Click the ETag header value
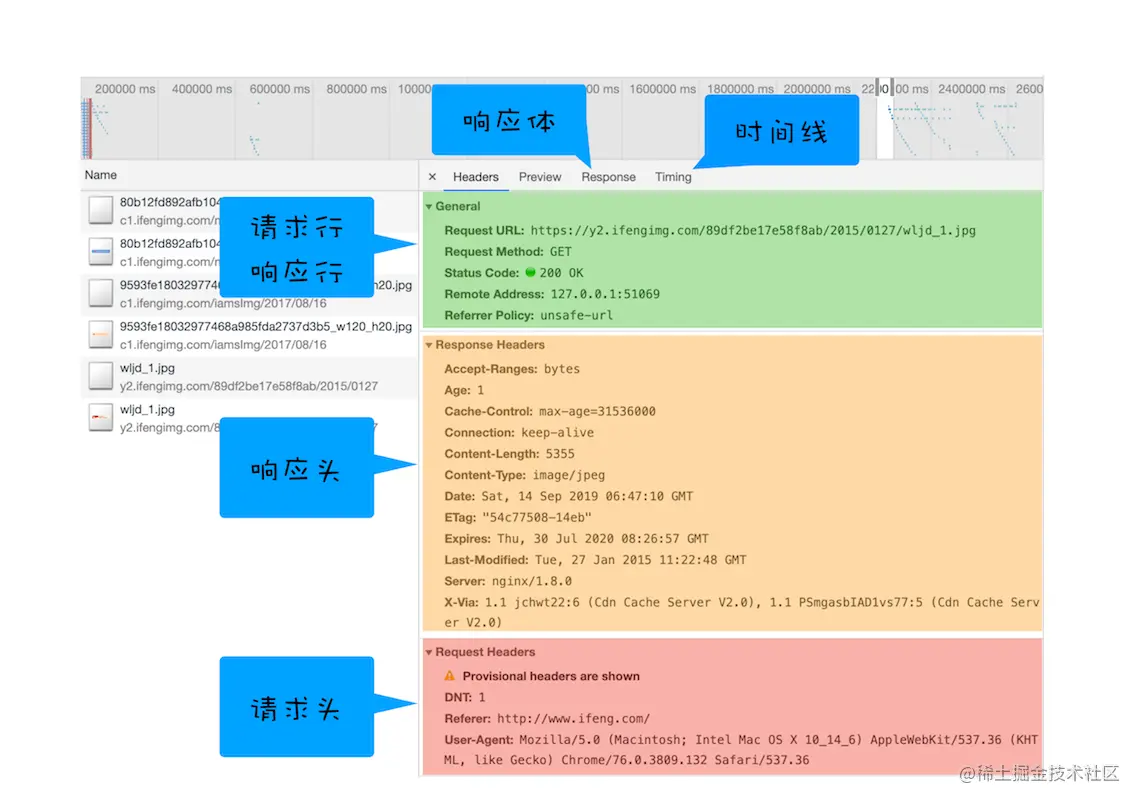The image size is (1142, 806). (x=537, y=518)
